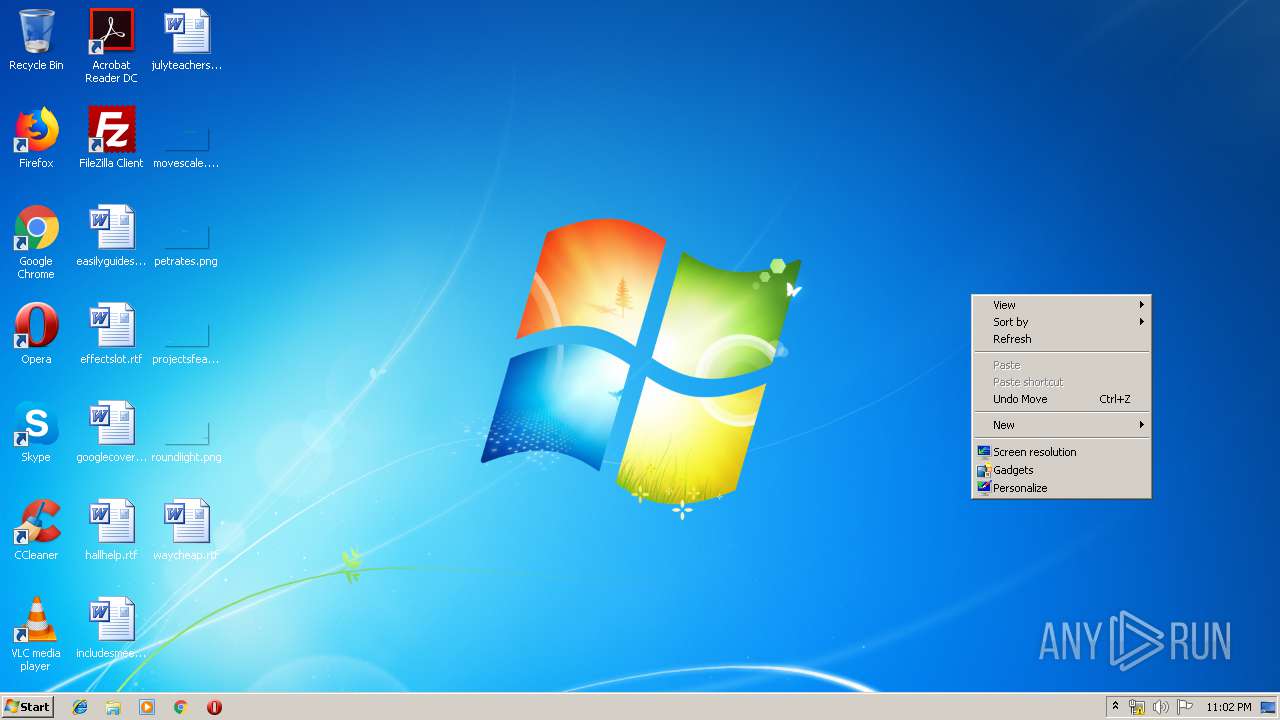
Task: Expand the View submenu in context menu
Action: 1061,305
